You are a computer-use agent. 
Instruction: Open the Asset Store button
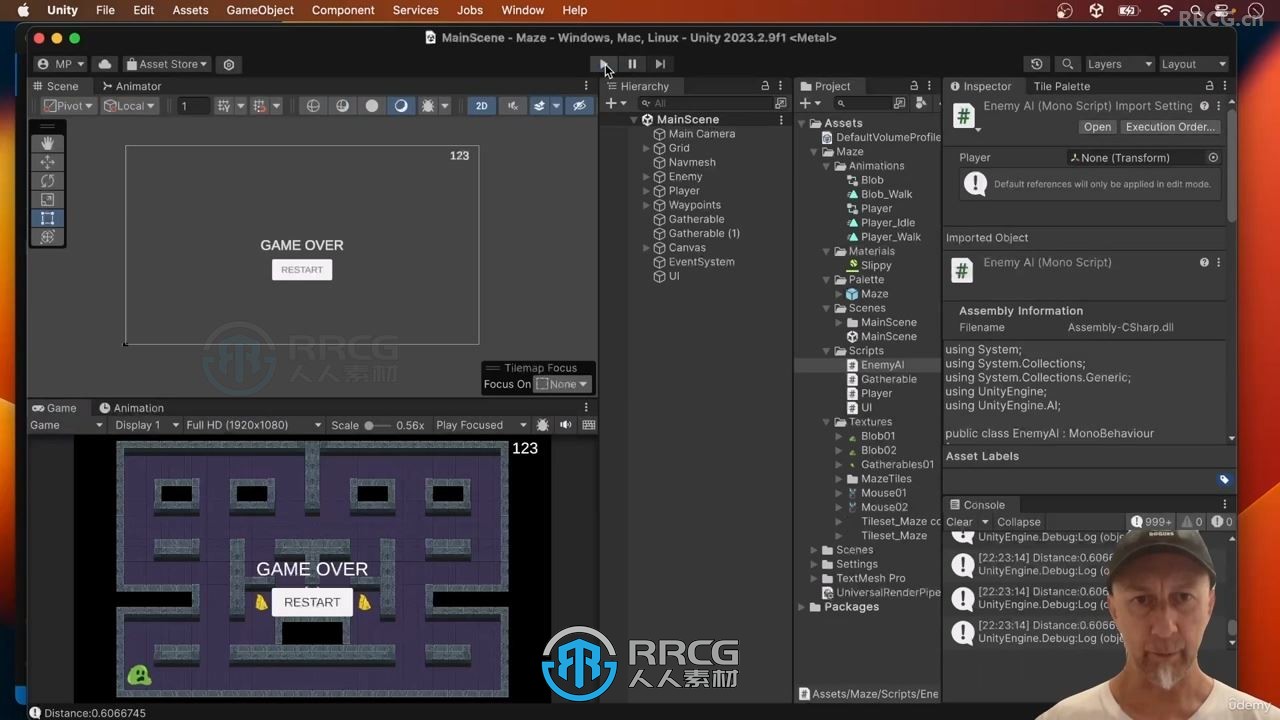pyautogui.click(x=166, y=64)
